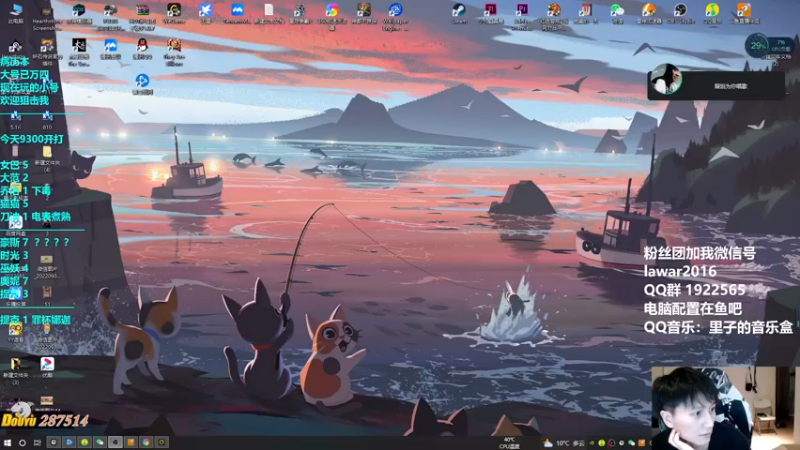The height and width of the screenshot is (450, 800).
Task: Launch the OBS Studio shortcut
Action: click(680, 13)
